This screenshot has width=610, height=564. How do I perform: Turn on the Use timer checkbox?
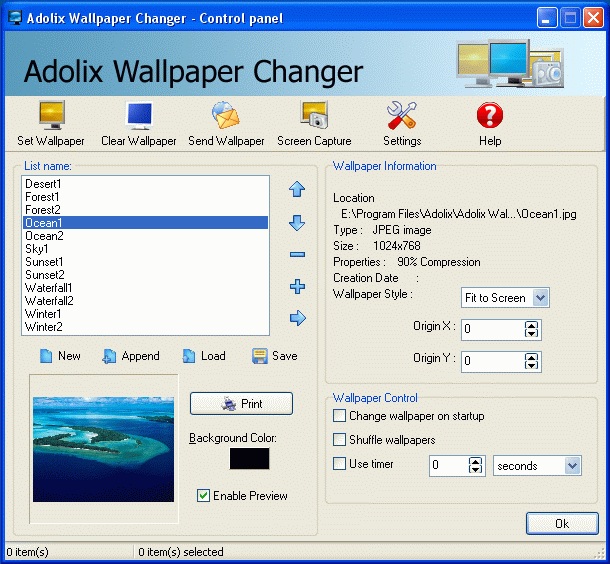tap(339, 464)
